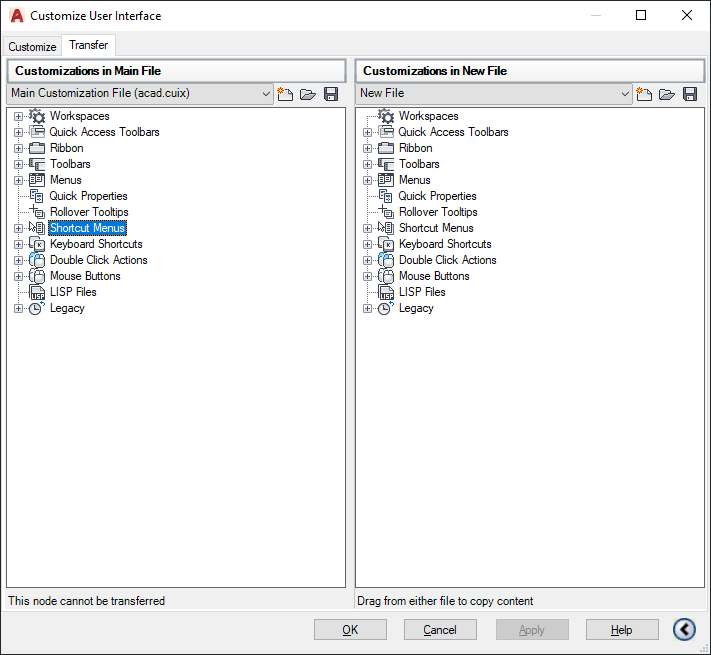
Task: Create new customization file in main file panel
Action: coord(285,94)
